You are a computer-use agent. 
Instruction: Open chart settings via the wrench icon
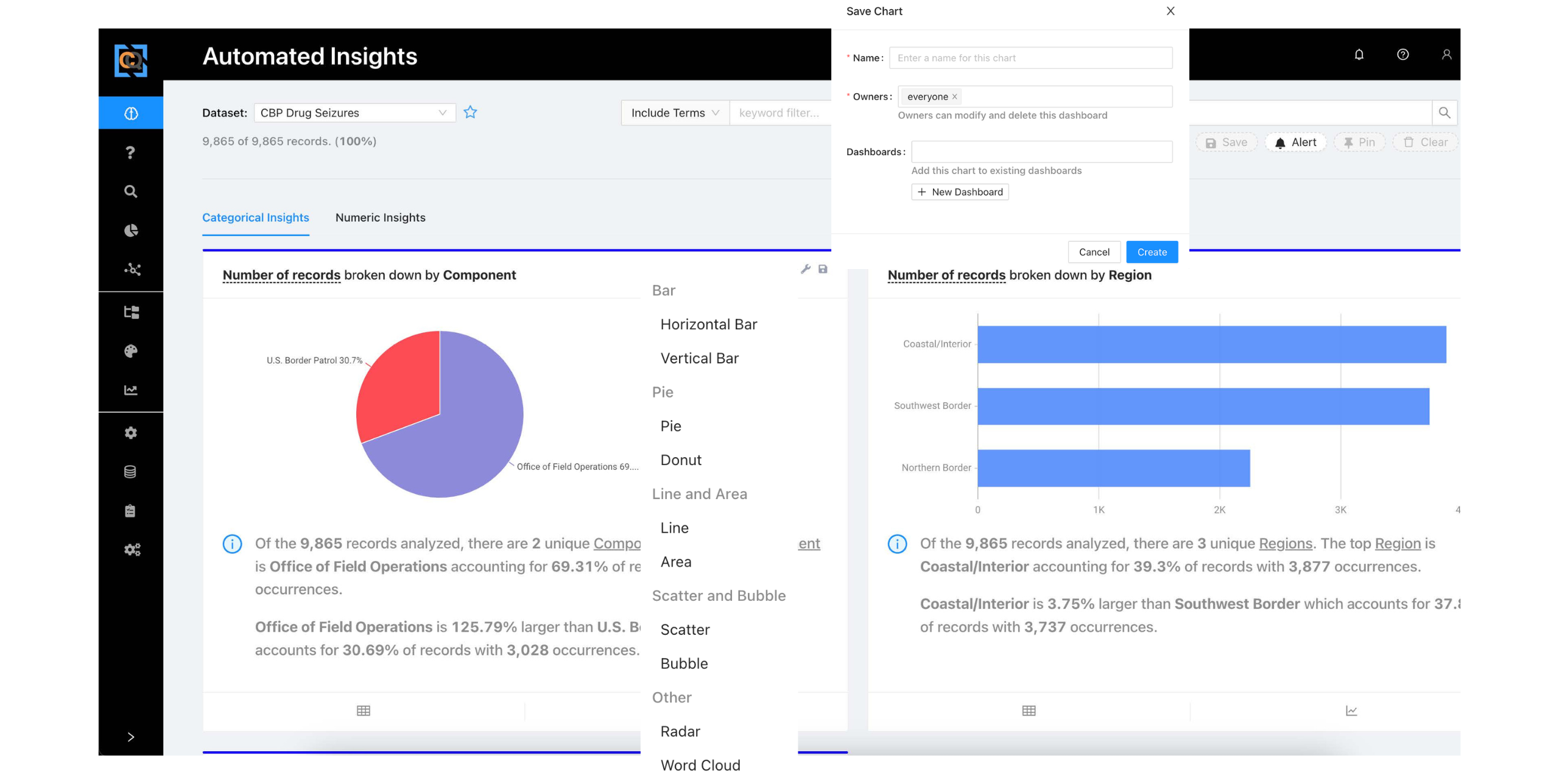tap(805, 268)
